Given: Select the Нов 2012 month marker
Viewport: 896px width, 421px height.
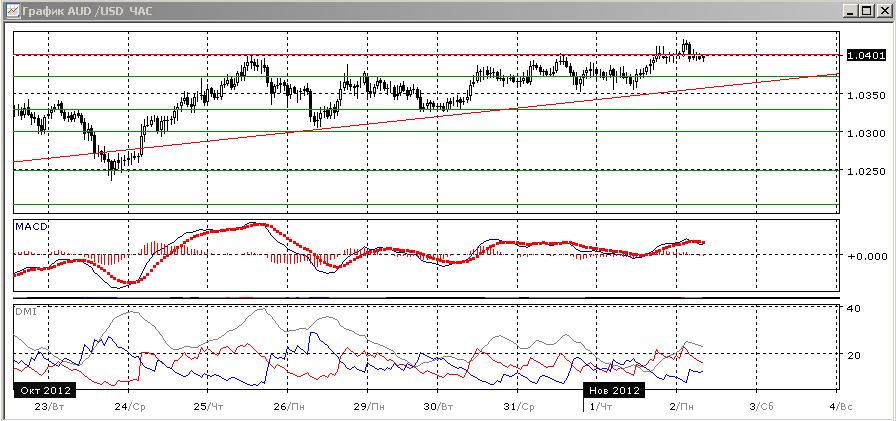Looking at the screenshot, I should click(613, 390).
